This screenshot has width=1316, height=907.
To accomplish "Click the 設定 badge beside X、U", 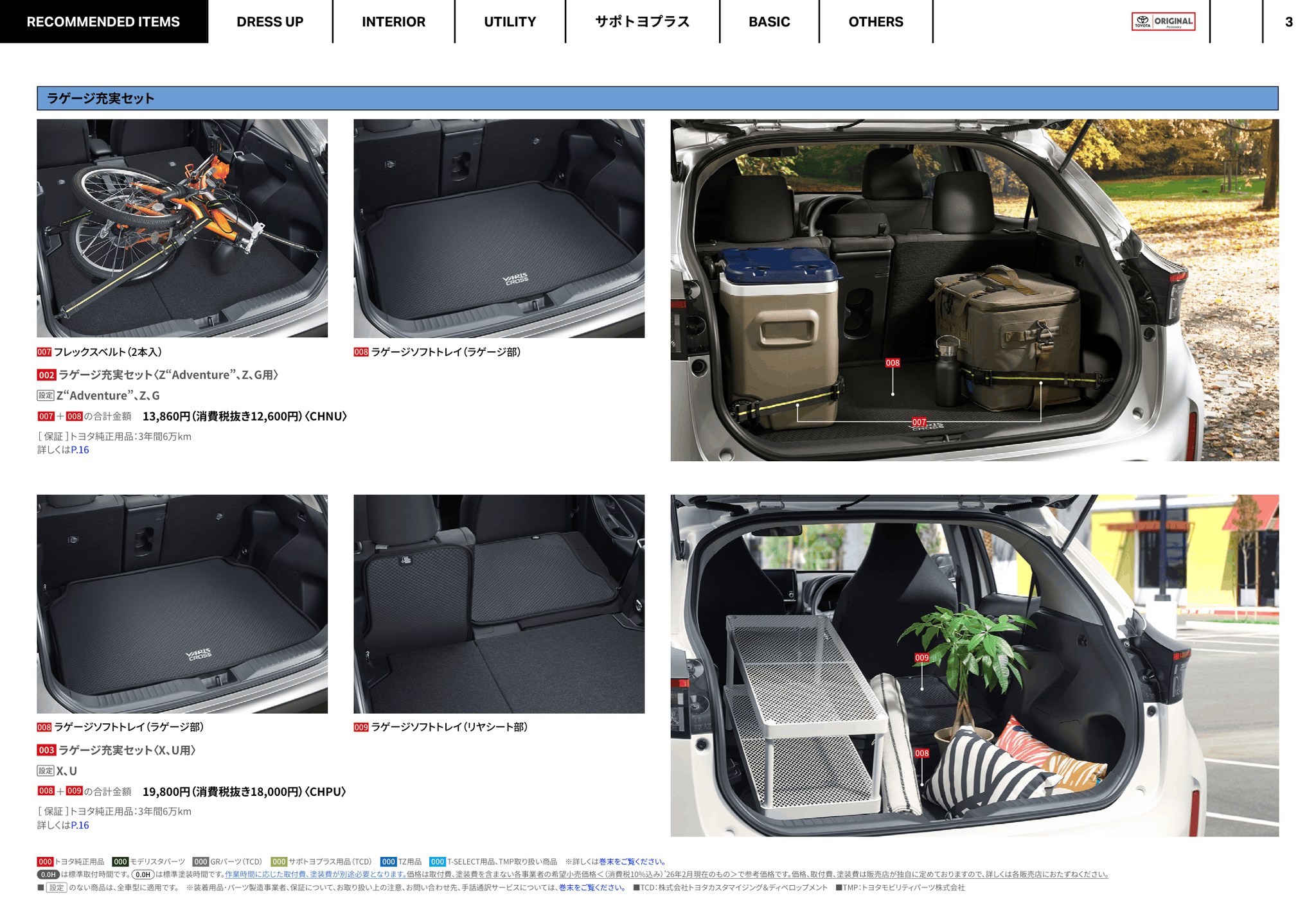I will (45, 771).
